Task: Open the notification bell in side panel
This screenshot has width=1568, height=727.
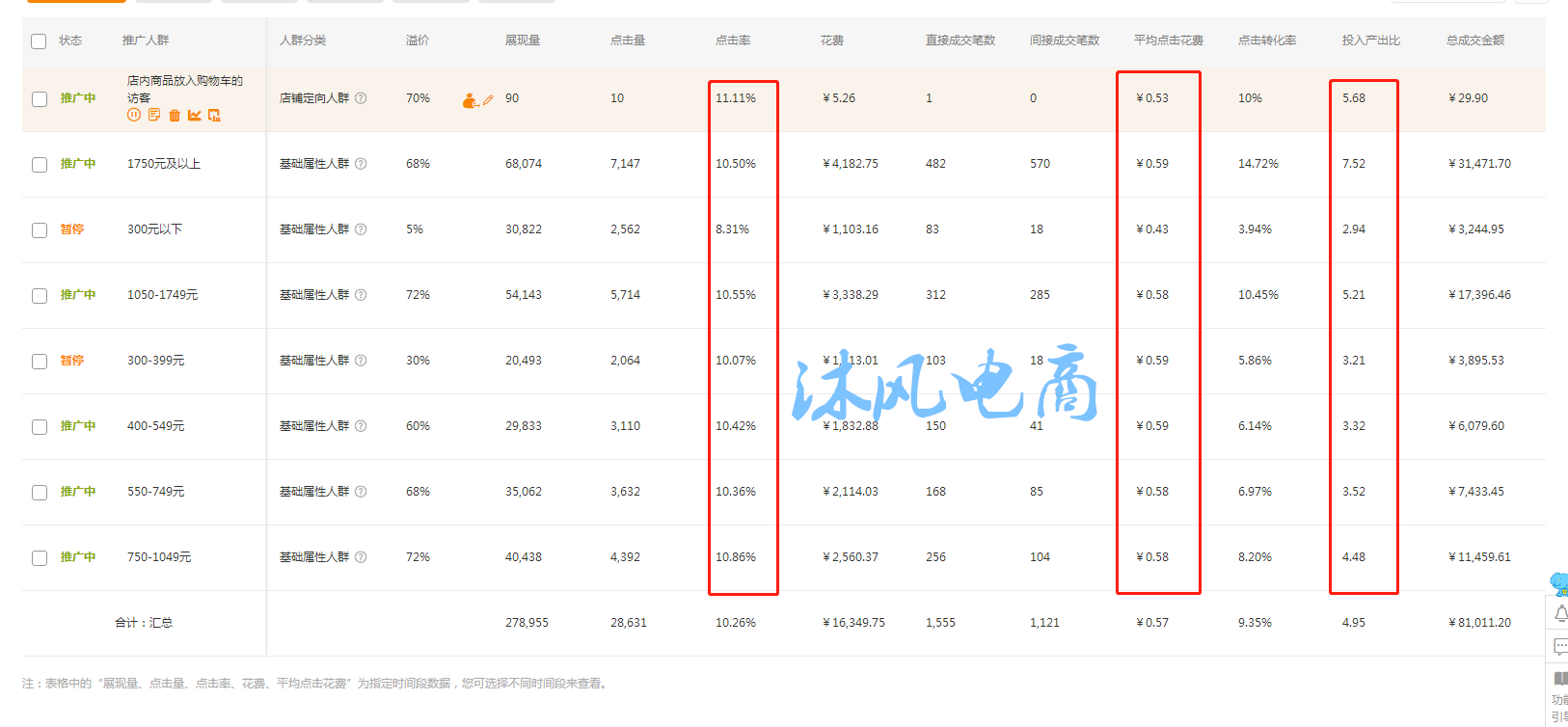Action: [x=1560, y=614]
